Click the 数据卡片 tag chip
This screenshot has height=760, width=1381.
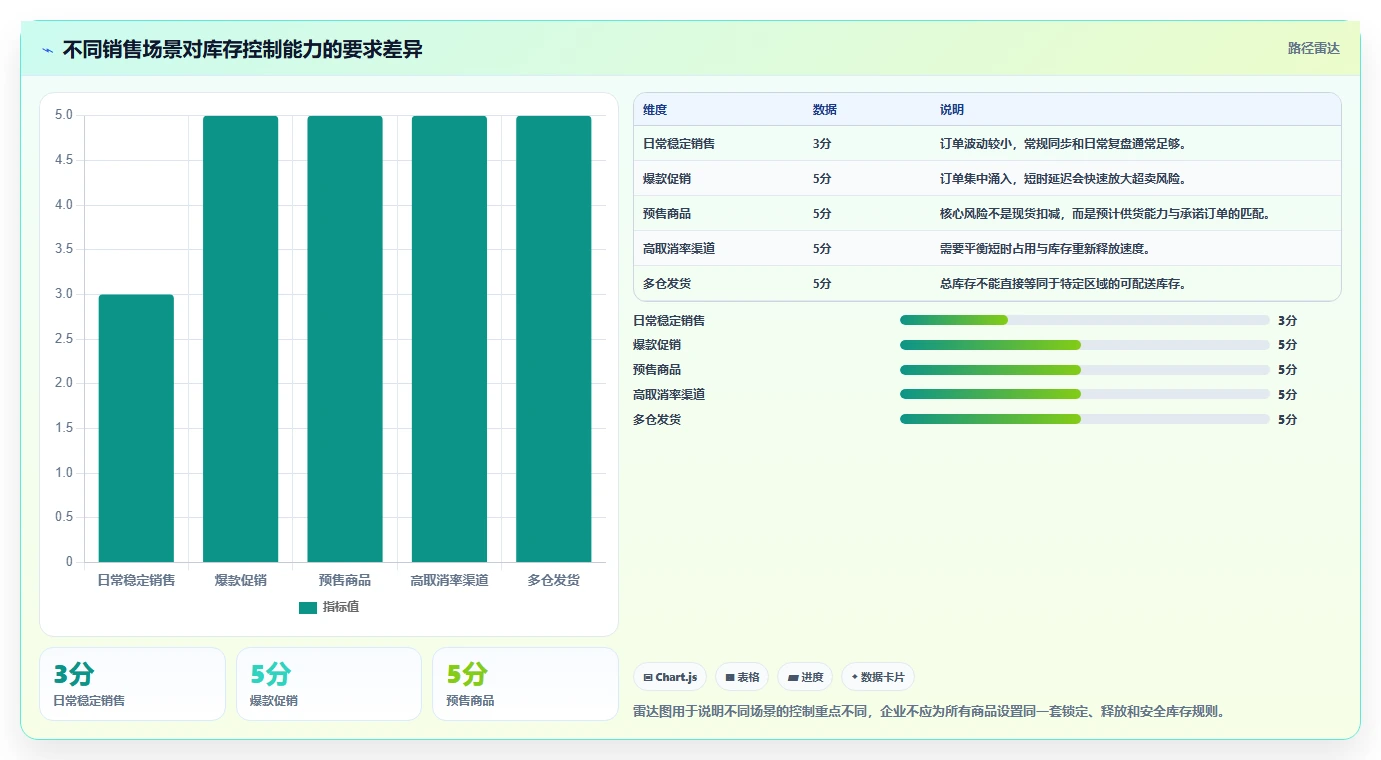pyautogui.click(x=878, y=677)
